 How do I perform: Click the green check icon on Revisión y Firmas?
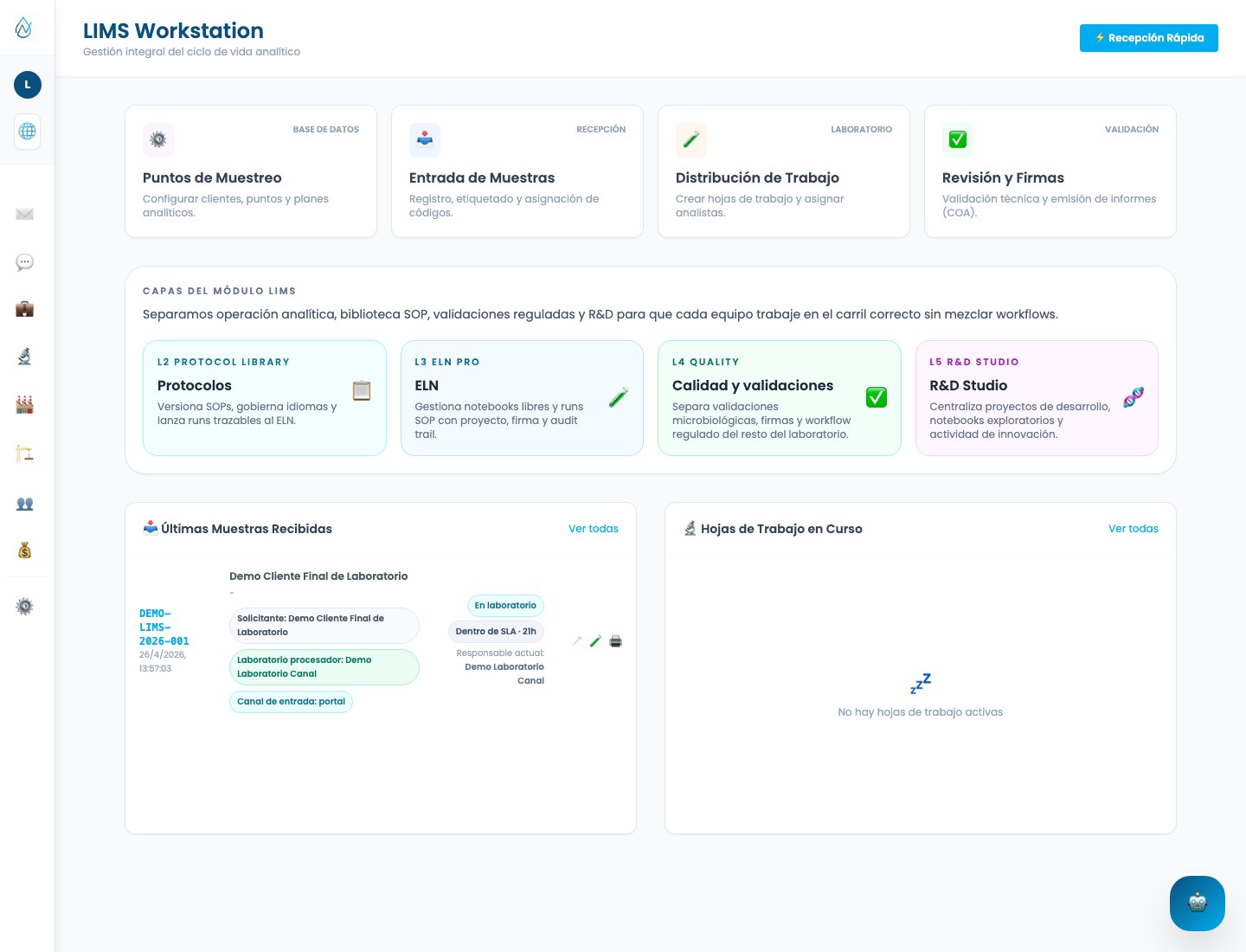(958, 139)
